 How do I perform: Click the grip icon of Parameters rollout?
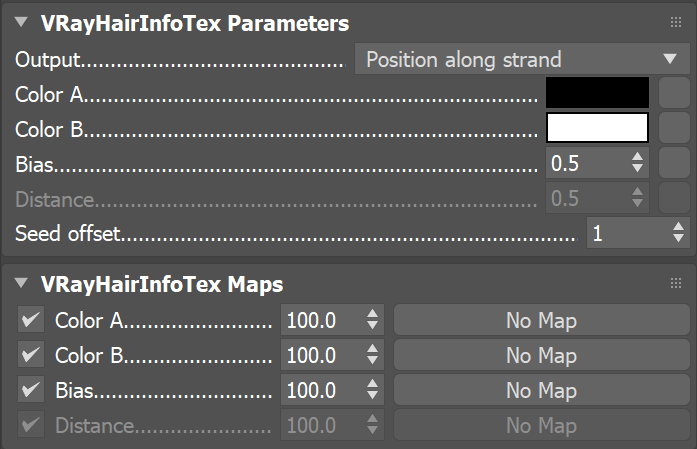pos(676,22)
